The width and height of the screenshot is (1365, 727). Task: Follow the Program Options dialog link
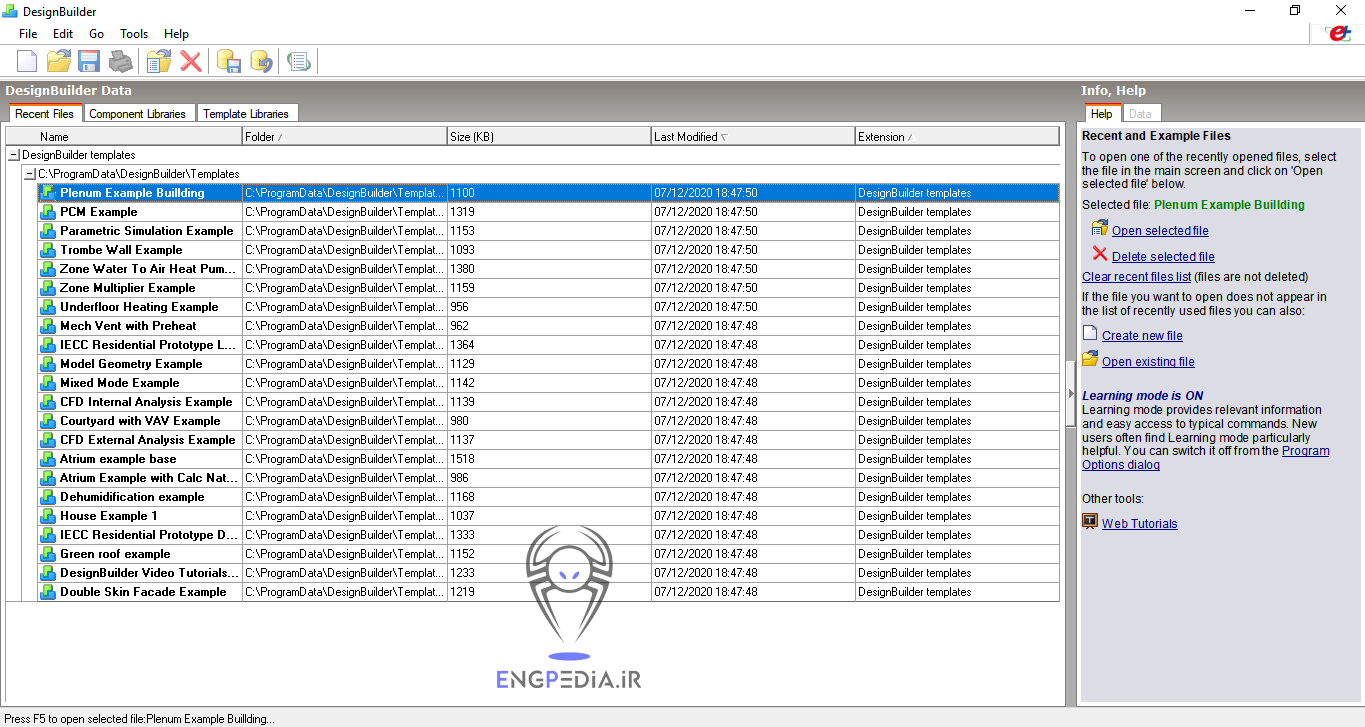tap(1120, 464)
